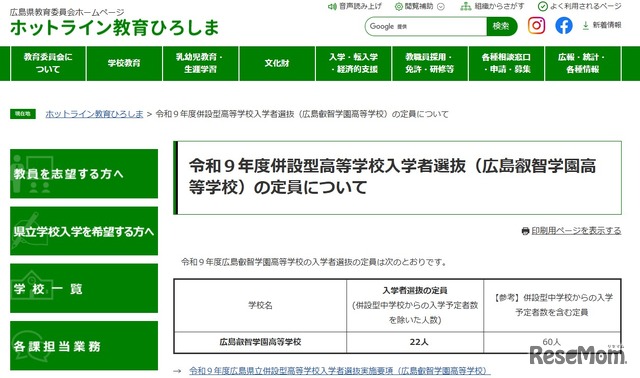Click the 新着情報 download arrow icon
Viewport: 640px width, 378px height.
585,25
